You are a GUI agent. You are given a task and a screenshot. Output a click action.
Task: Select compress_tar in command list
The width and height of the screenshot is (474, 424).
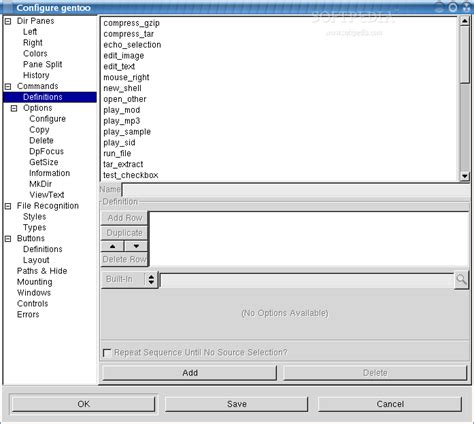point(129,34)
